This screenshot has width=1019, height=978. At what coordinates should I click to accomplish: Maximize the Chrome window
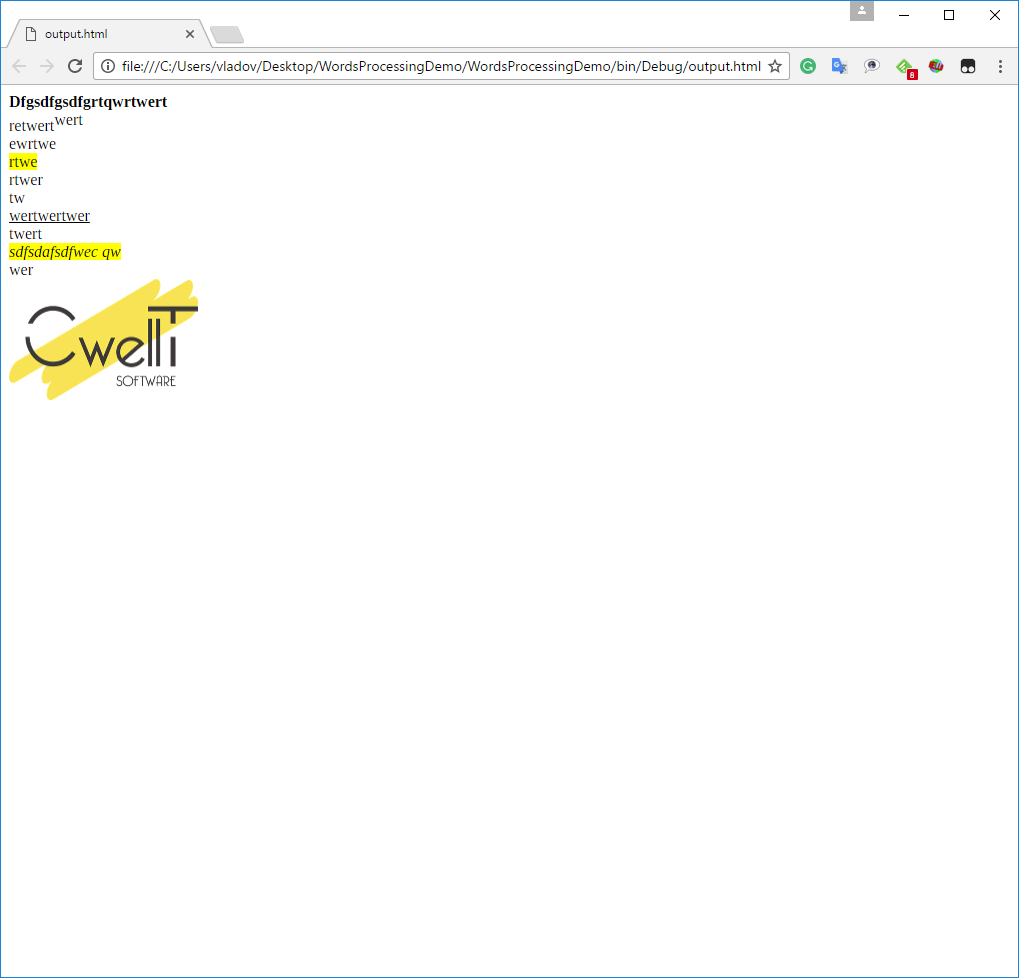coord(949,15)
